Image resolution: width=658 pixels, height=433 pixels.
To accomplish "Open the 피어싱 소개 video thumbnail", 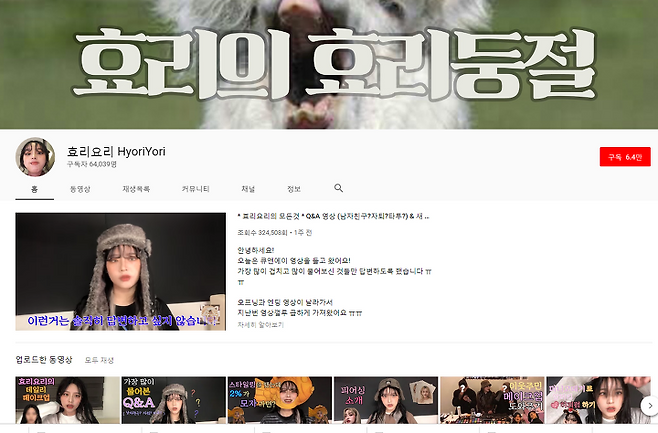I will pyautogui.click(x=386, y=400).
